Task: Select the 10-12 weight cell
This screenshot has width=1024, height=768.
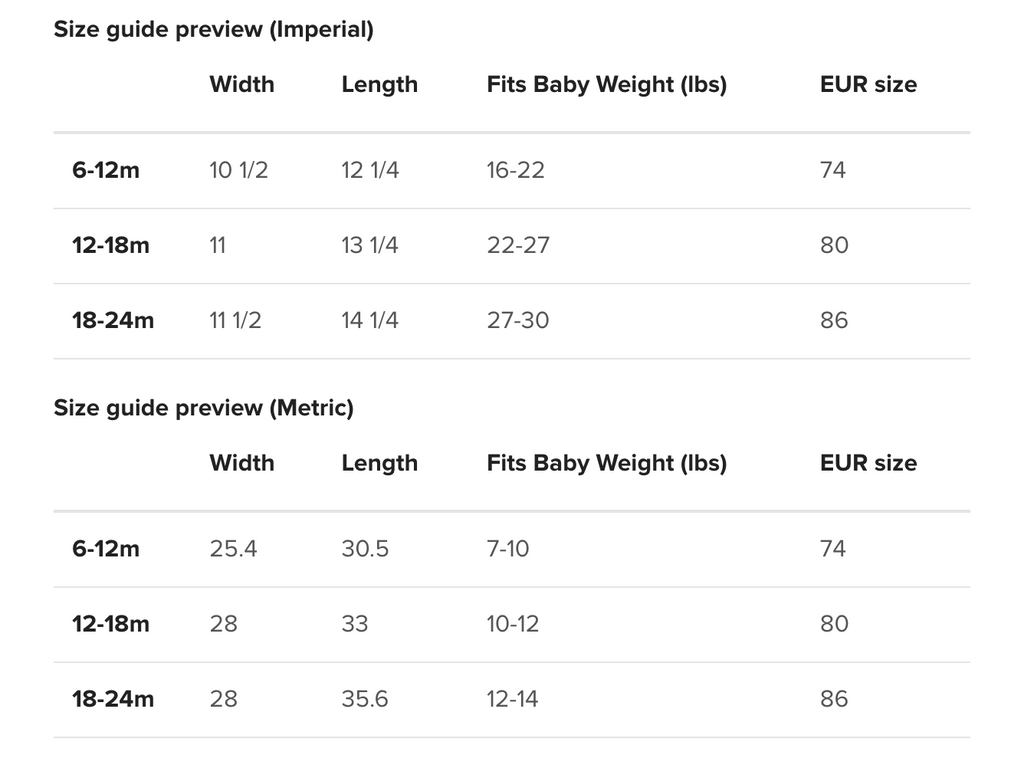Action: pos(513,624)
